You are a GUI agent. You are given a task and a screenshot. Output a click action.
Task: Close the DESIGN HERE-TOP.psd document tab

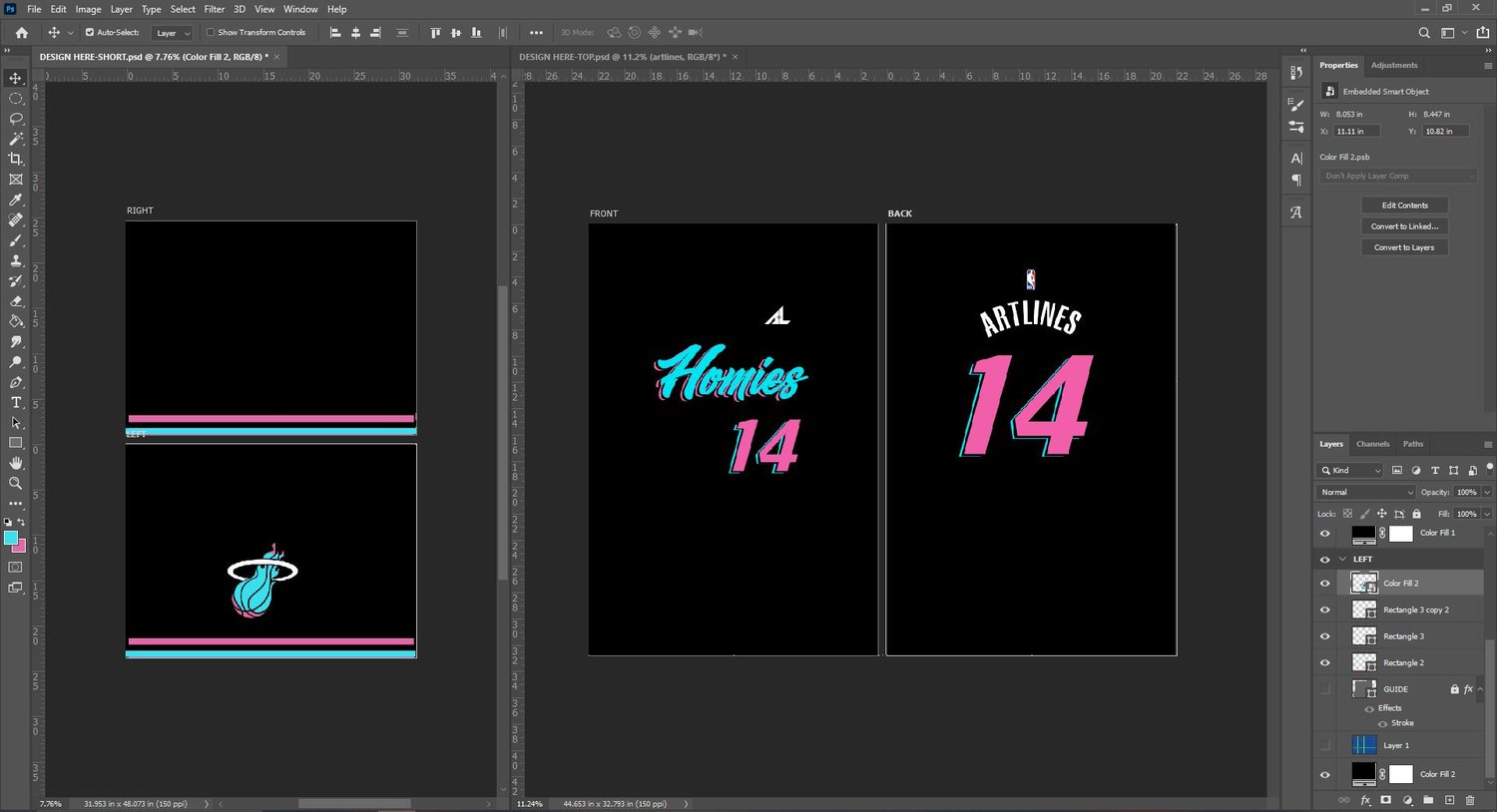[736, 57]
